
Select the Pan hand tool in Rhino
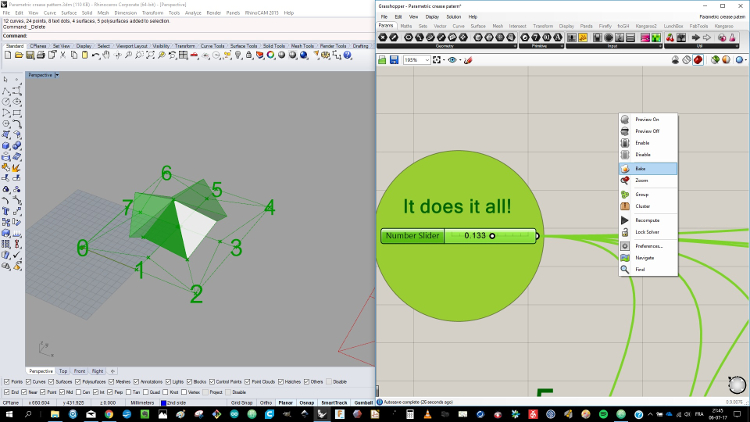106,56
